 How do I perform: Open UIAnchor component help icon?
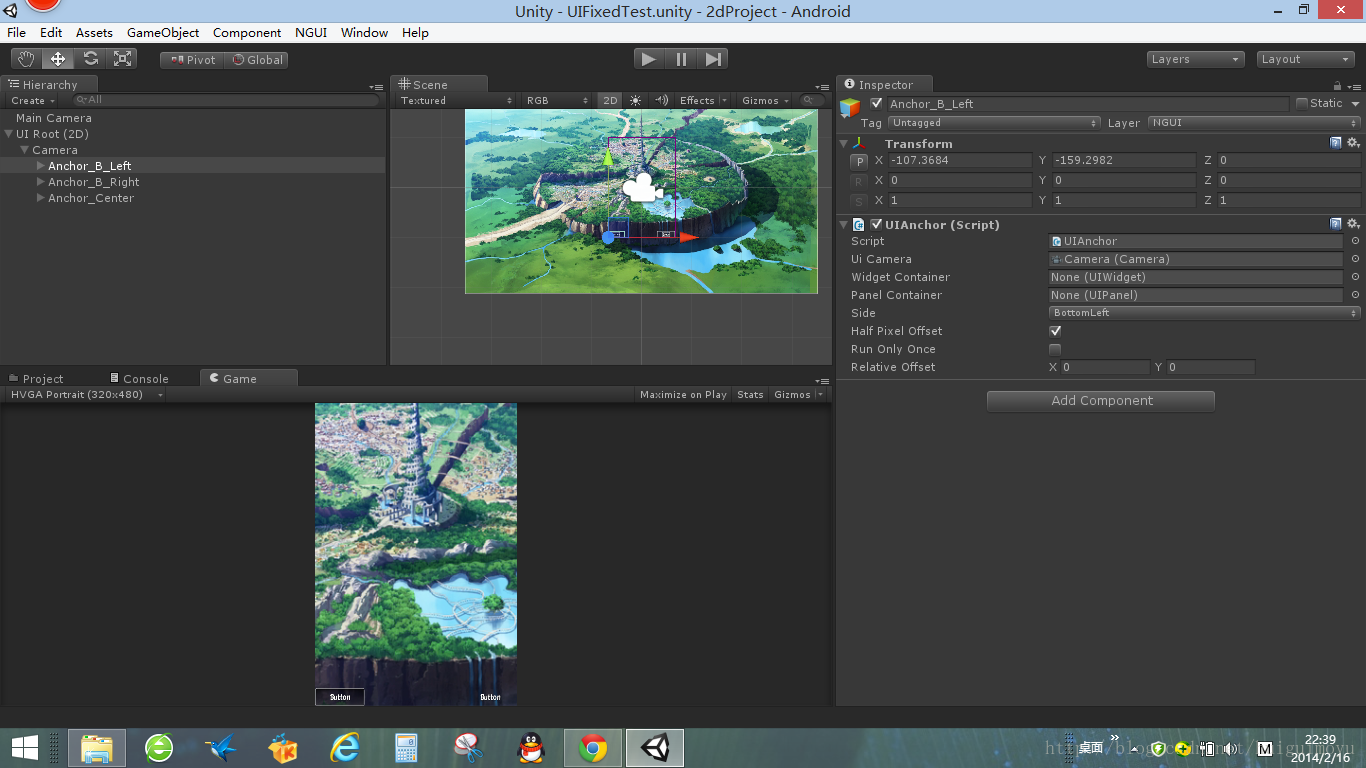tap(1336, 224)
